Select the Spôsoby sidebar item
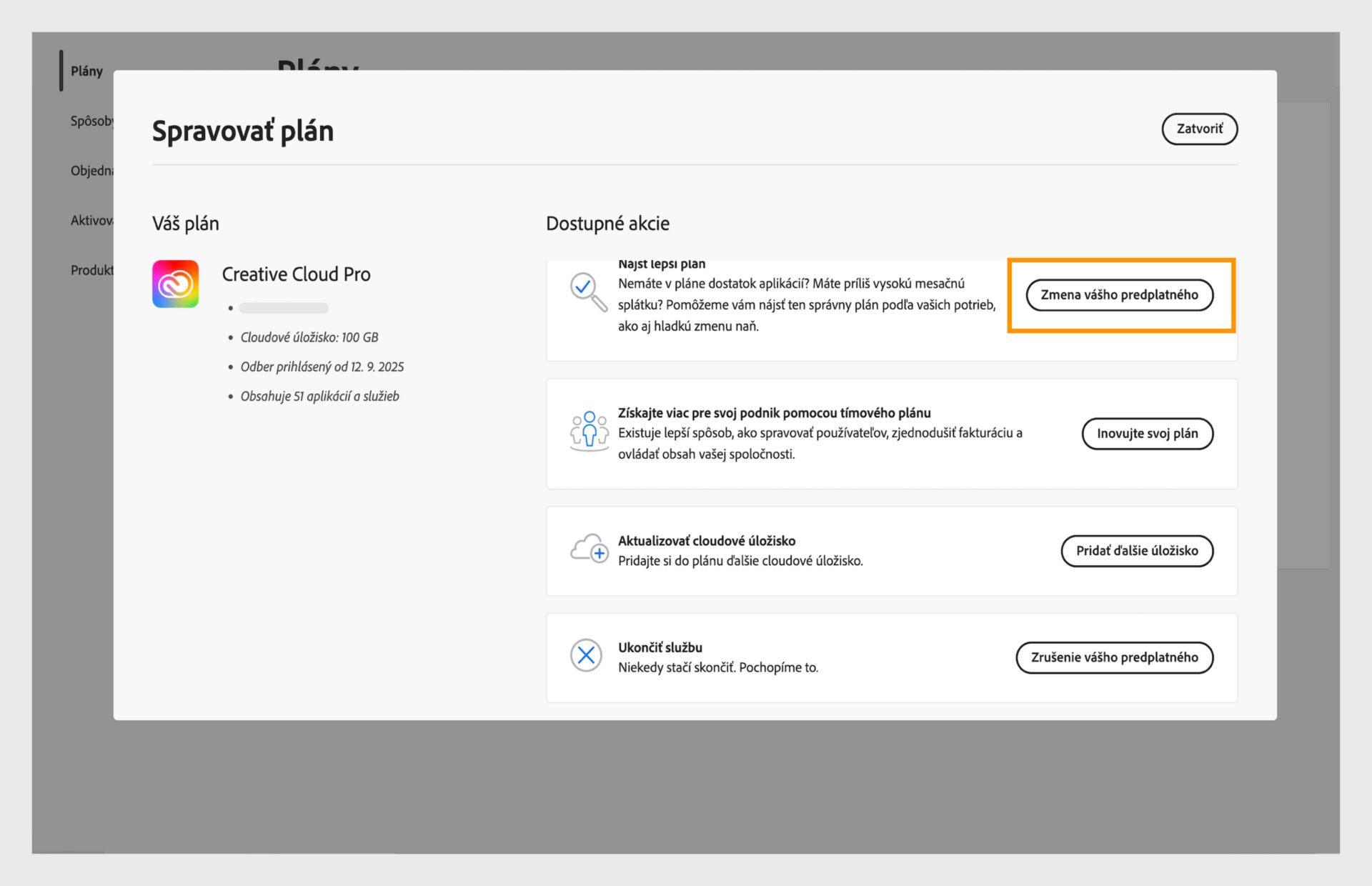This screenshot has height=886, width=1372. 91,121
